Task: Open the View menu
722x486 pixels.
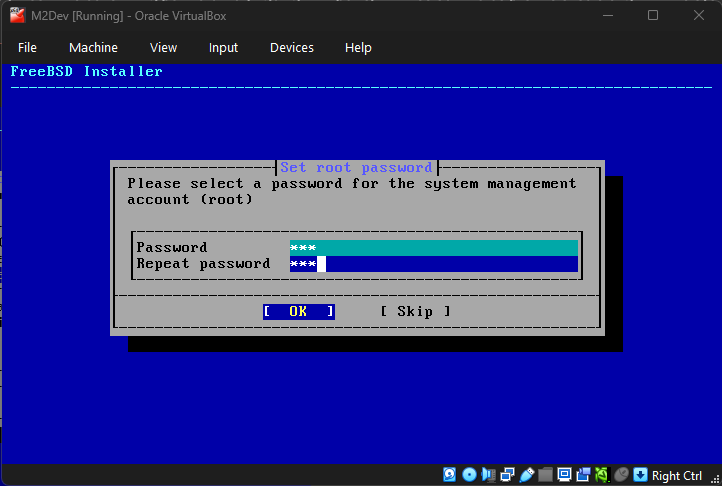Action: pos(163,47)
